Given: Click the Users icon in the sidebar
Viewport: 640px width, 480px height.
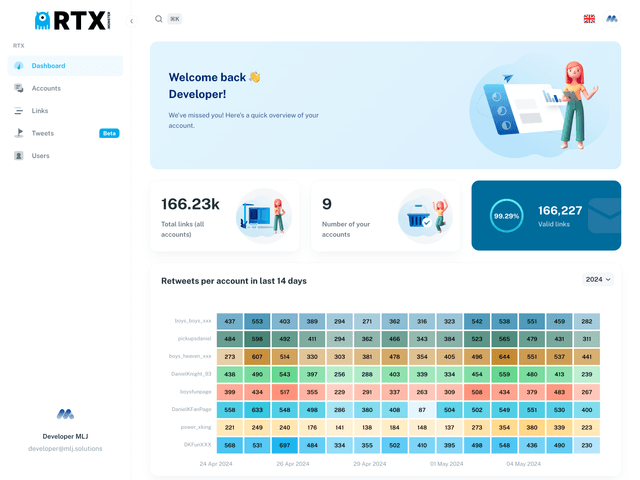Looking at the screenshot, I should click(x=19, y=156).
